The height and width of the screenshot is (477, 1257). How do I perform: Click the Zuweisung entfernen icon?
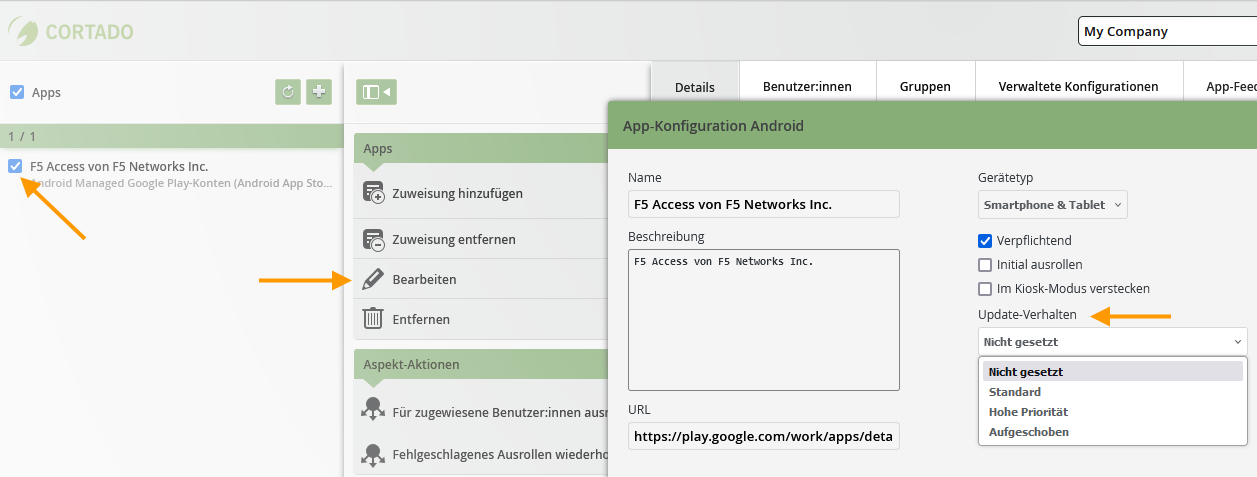373,240
